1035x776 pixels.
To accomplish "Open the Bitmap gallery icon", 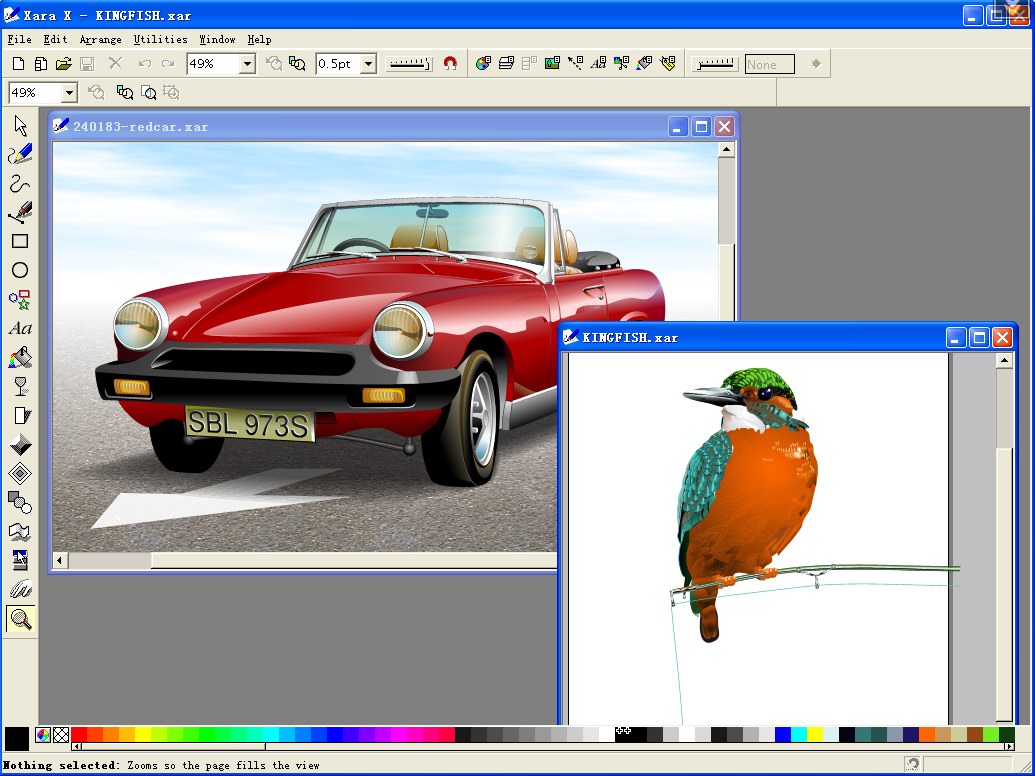I will [x=552, y=64].
